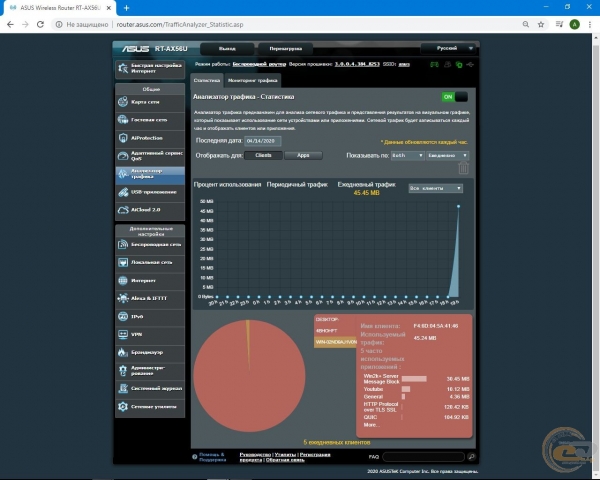Viewport: 600px width, 480px height.
Task: Click the peak data point on traffic graph
Action: coord(458,206)
